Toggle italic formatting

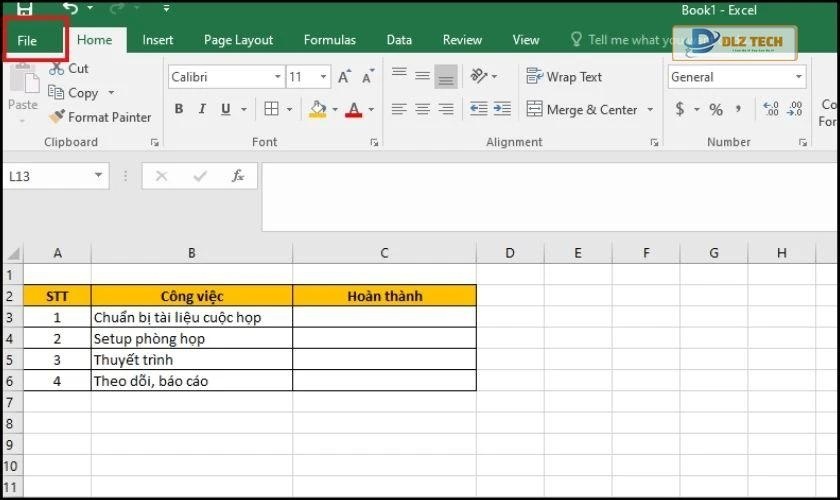point(203,109)
